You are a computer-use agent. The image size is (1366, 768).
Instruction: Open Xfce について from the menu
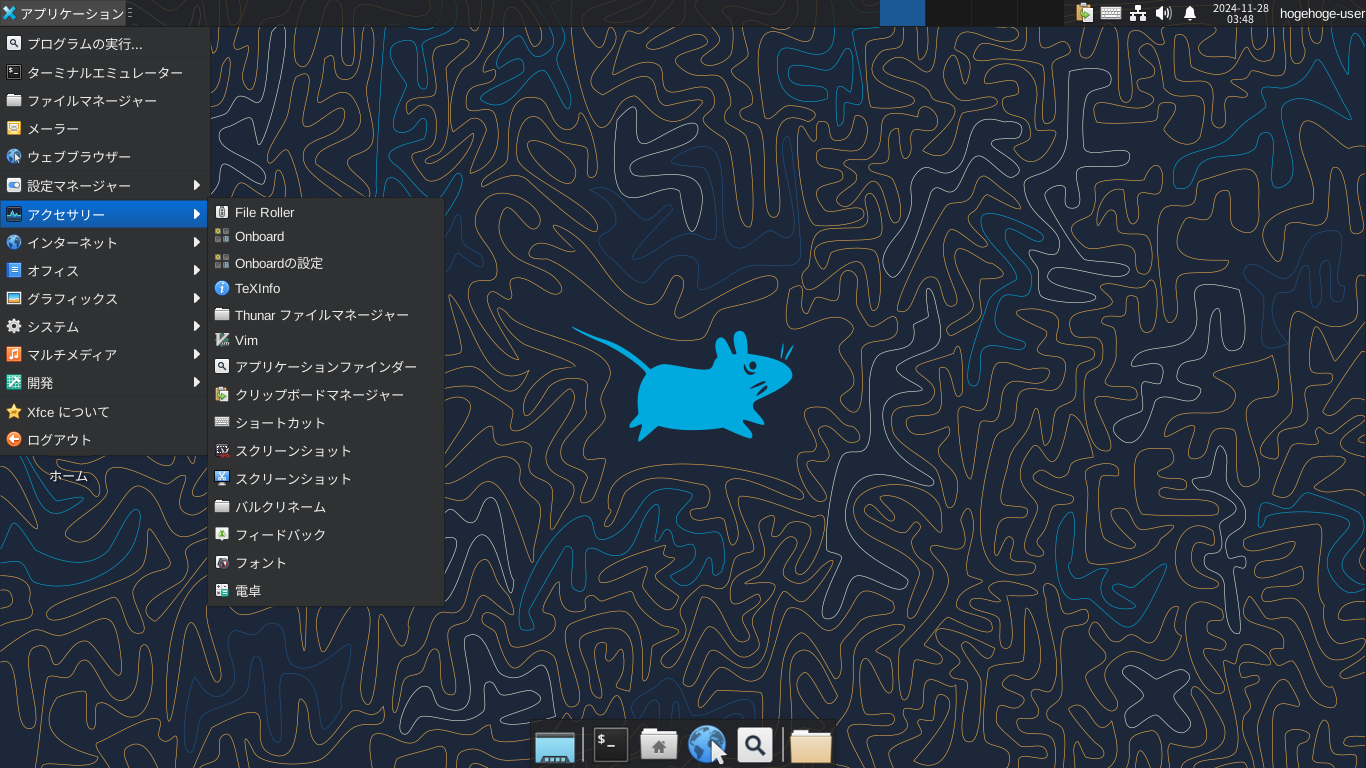105,412
